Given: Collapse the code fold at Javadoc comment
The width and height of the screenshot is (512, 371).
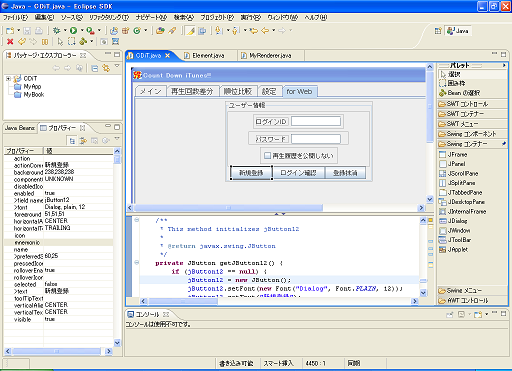Looking at the screenshot, I should (137, 220).
